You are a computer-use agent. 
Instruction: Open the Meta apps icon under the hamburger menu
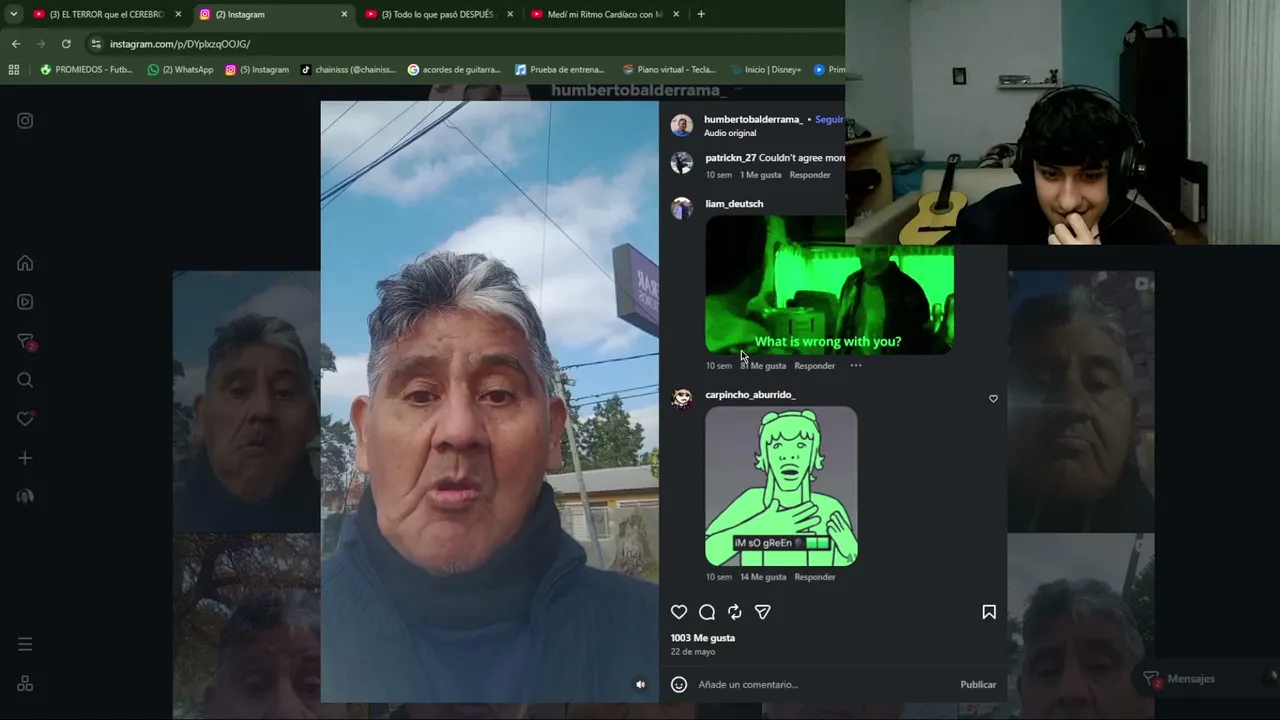(25, 684)
